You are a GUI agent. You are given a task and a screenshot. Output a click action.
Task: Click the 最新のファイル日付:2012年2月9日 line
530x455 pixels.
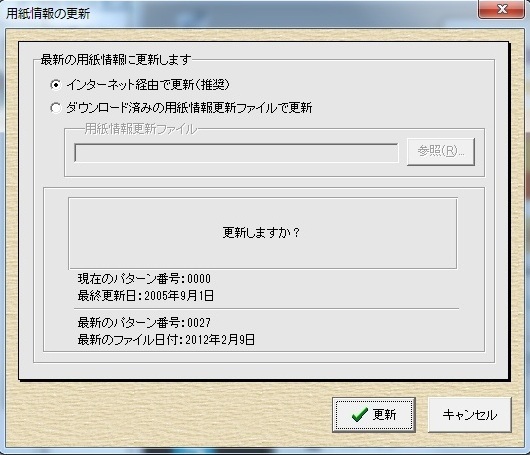pyautogui.click(x=166, y=339)
